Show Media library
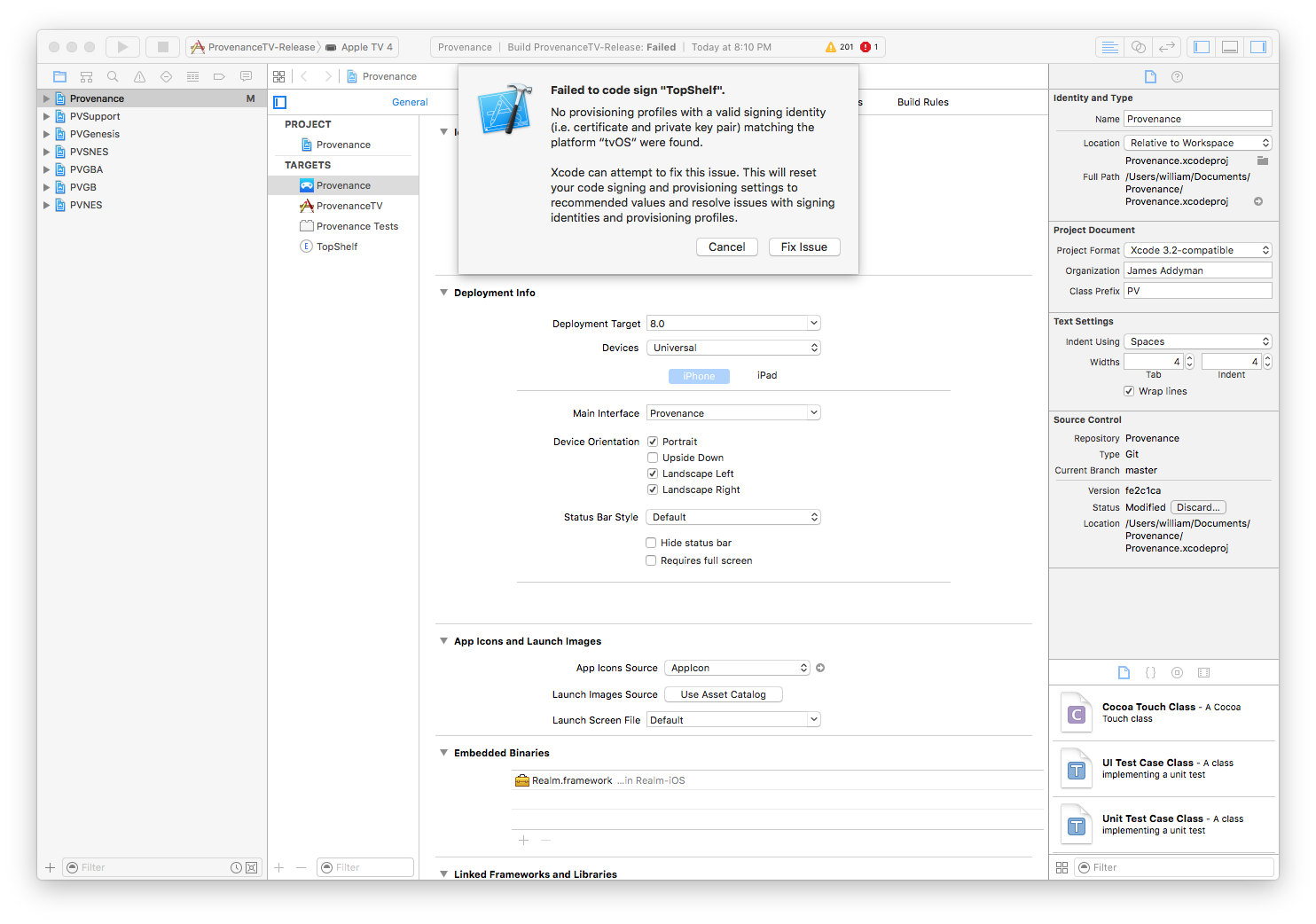 pos(1203,672)
